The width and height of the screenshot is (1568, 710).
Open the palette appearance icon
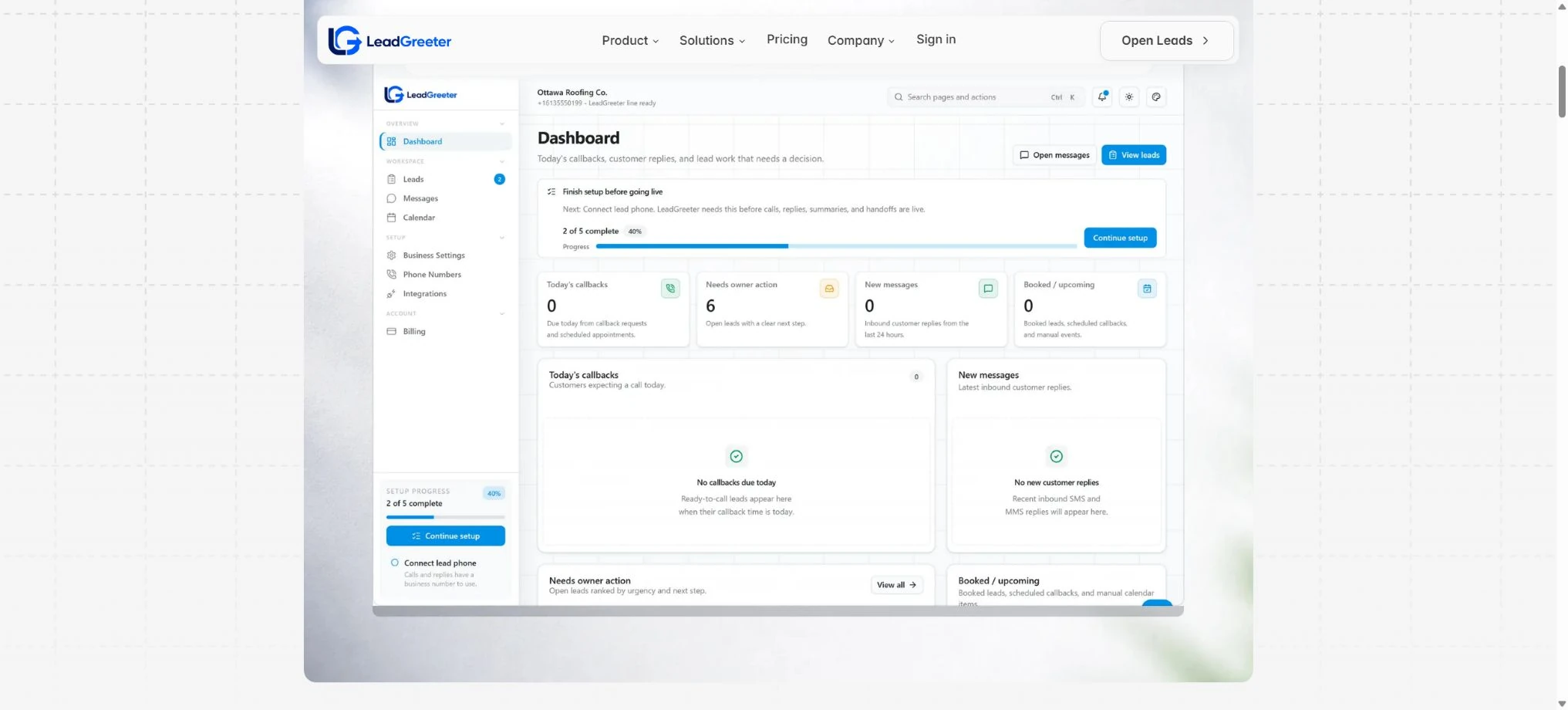(1155, 97)
